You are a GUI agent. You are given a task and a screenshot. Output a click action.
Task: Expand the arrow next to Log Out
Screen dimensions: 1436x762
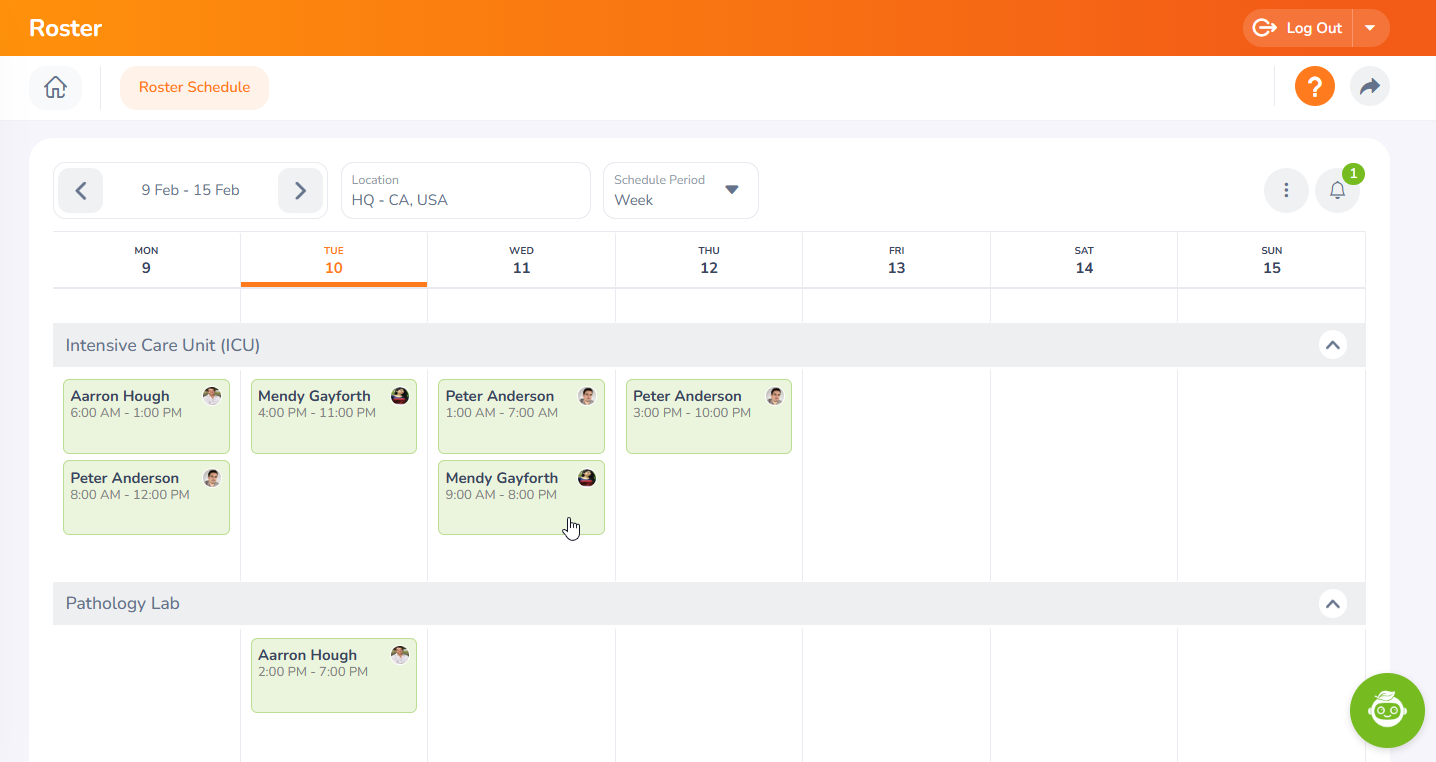click(1370, 28)
